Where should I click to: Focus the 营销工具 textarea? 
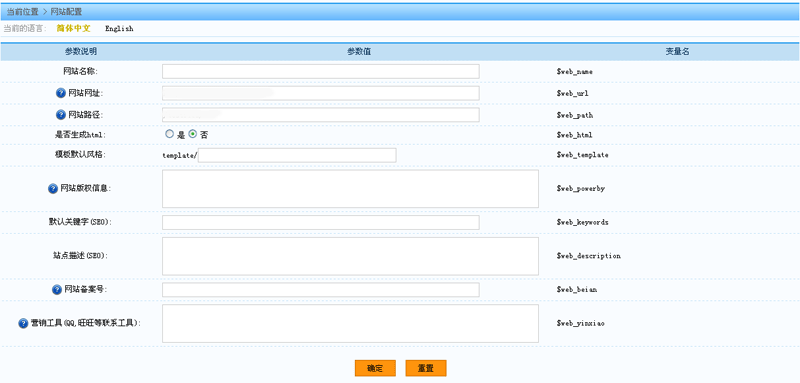tap(351, 323)
